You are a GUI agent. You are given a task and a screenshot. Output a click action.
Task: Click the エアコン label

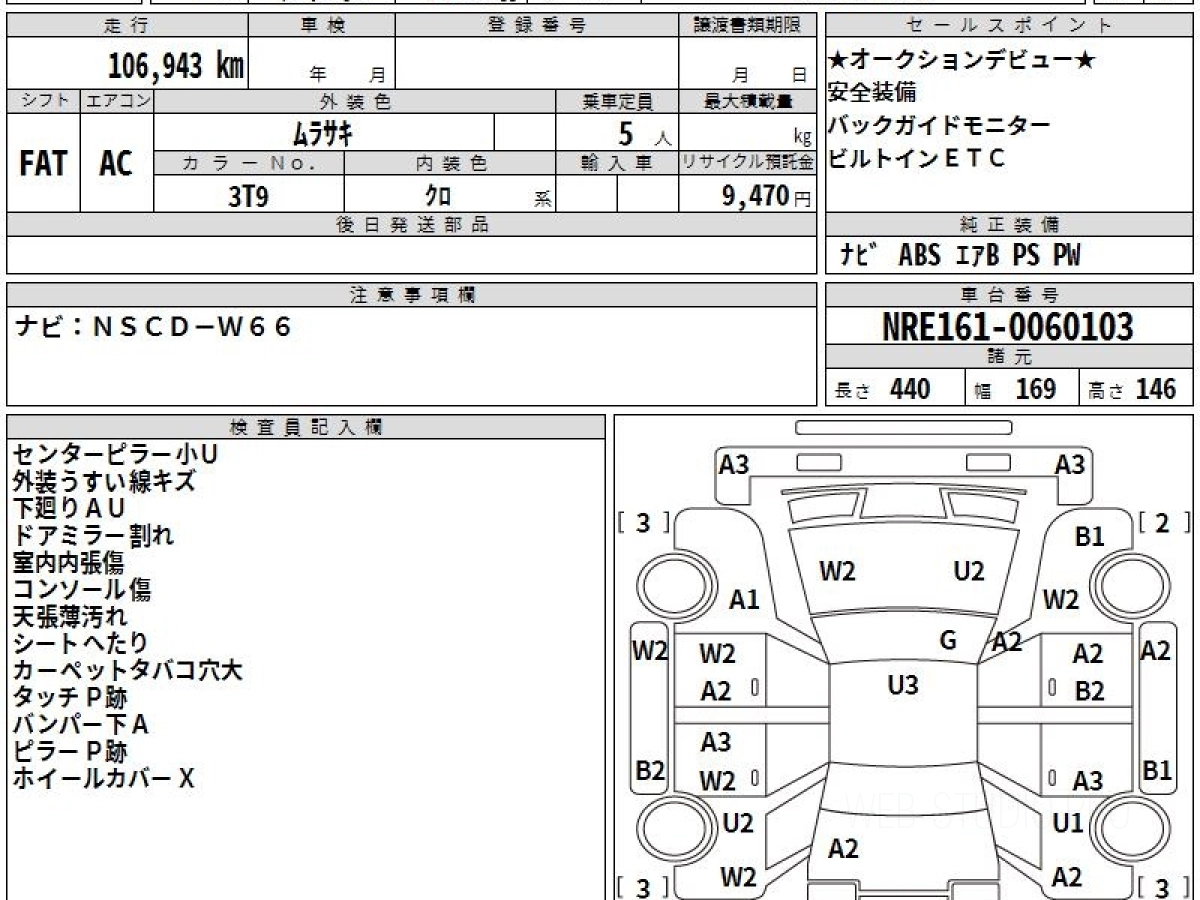click(117, 101)
